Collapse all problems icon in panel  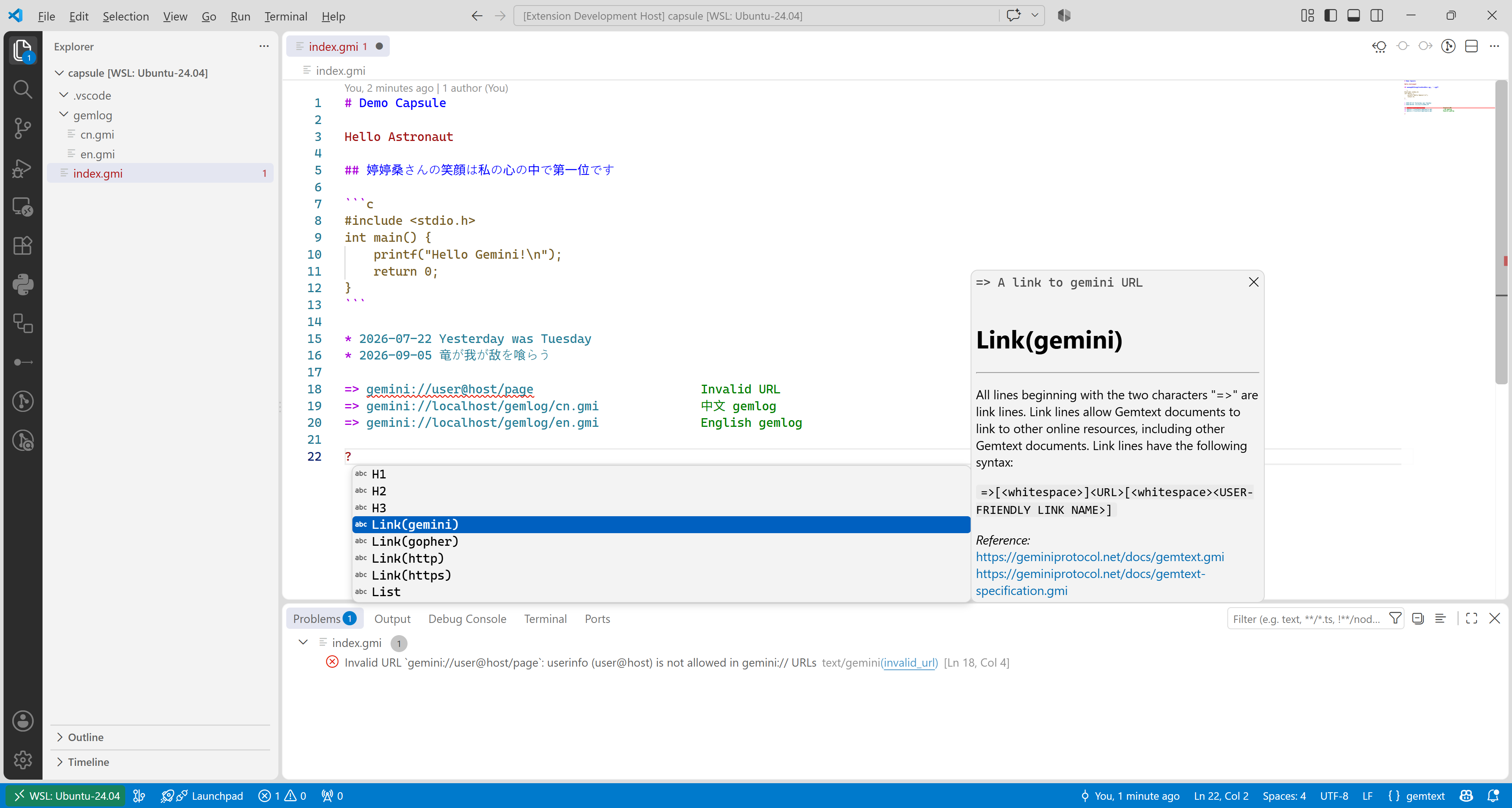coord(1418,619)
